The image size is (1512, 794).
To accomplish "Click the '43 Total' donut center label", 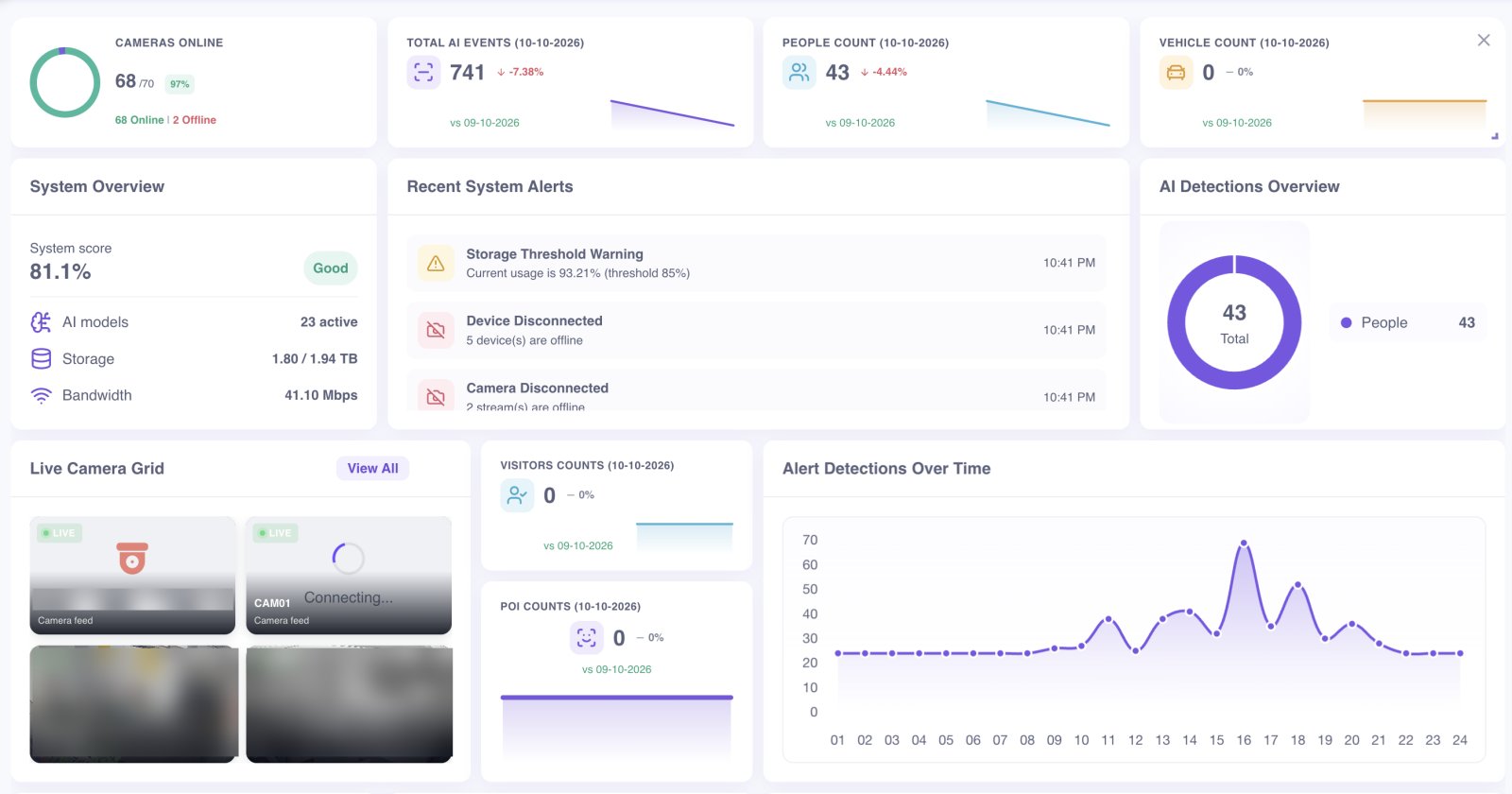I will [1234, 323].
